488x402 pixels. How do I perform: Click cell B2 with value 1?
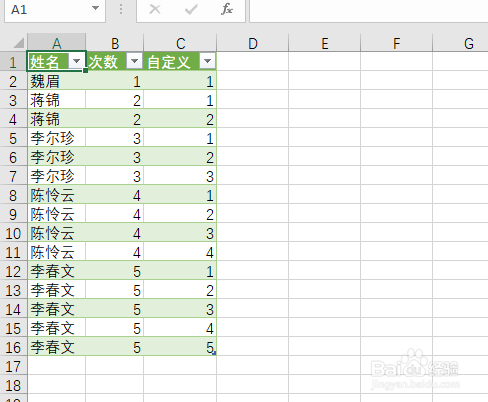(x=115, y=81)
